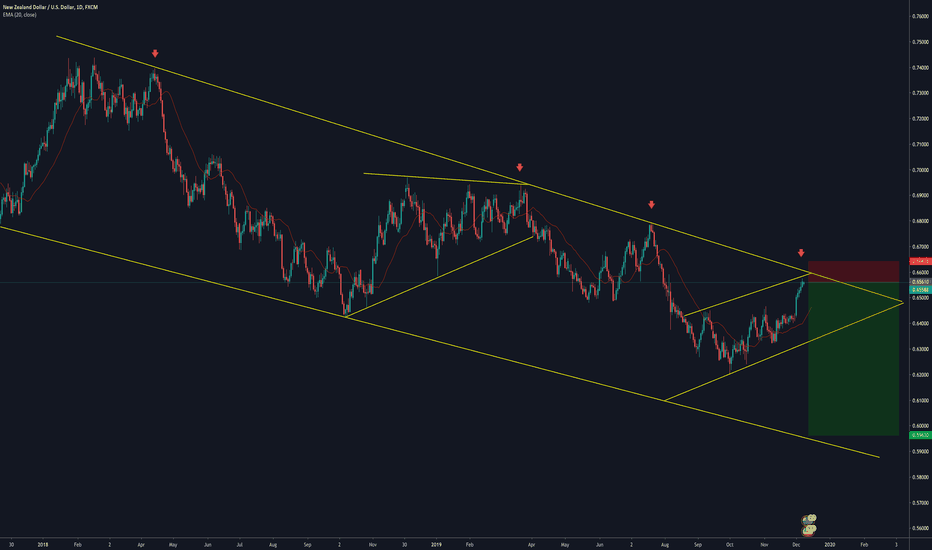Click the 2020 label on the time axis
The image size is (932, 550).
[x=829, y=544]
